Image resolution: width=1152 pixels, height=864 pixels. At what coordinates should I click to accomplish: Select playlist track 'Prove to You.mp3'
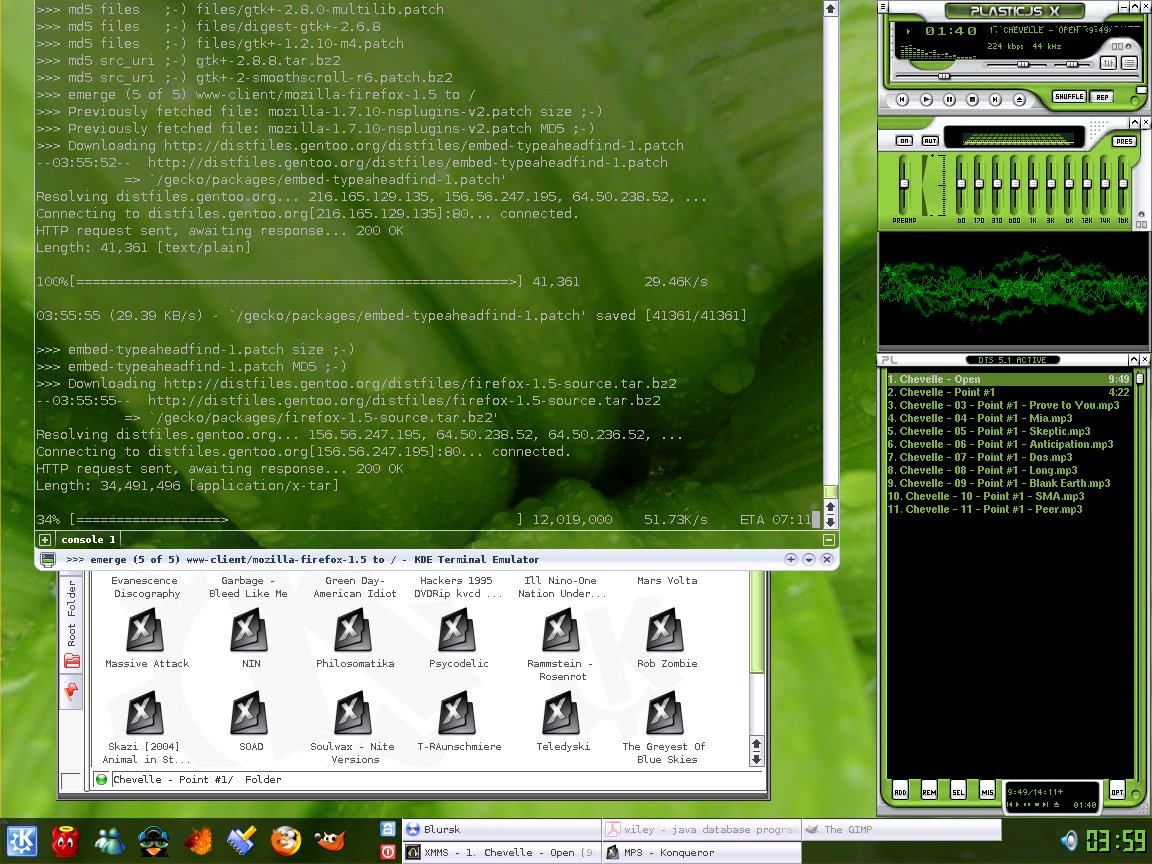pos(1009,406)
